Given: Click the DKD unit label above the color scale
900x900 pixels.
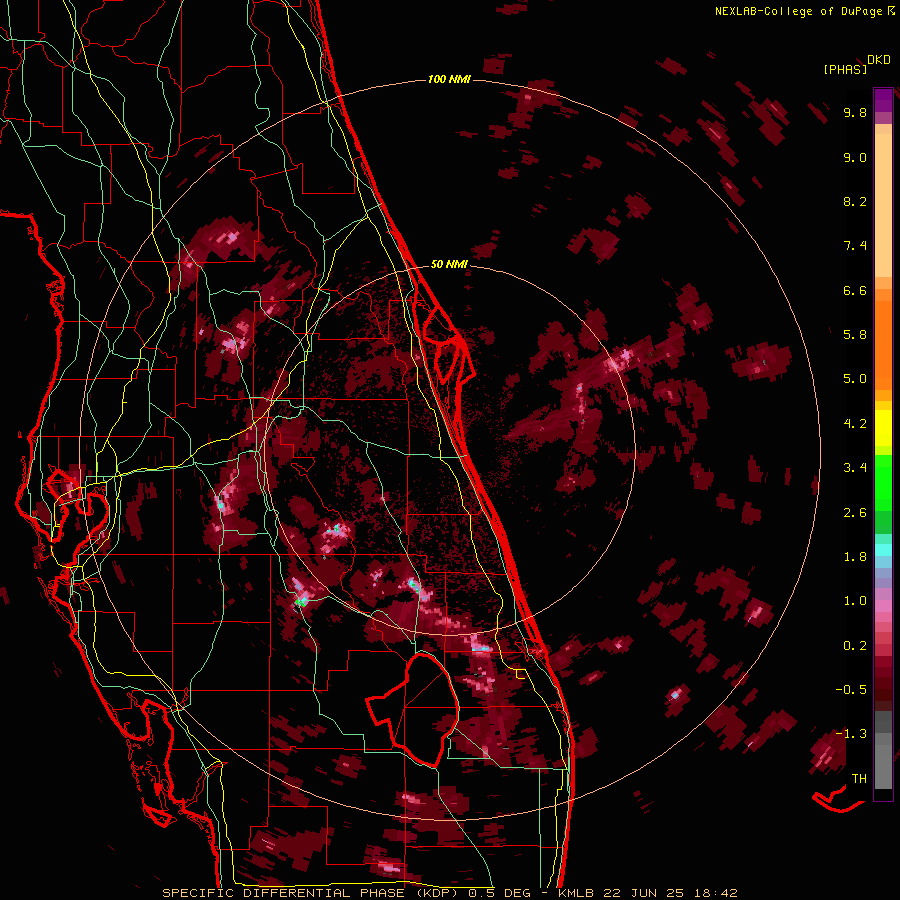Looking at the screenshot, I should tap(879, 60).
